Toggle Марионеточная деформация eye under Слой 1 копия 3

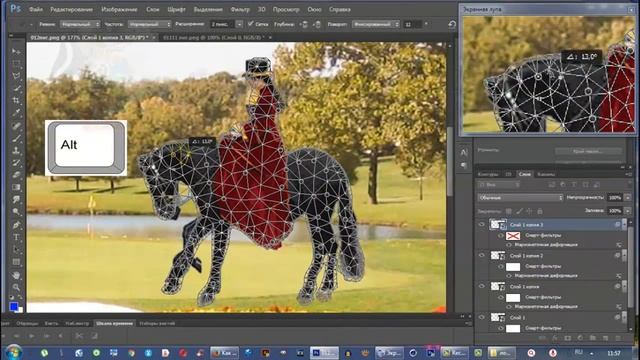tap(509, 245)
